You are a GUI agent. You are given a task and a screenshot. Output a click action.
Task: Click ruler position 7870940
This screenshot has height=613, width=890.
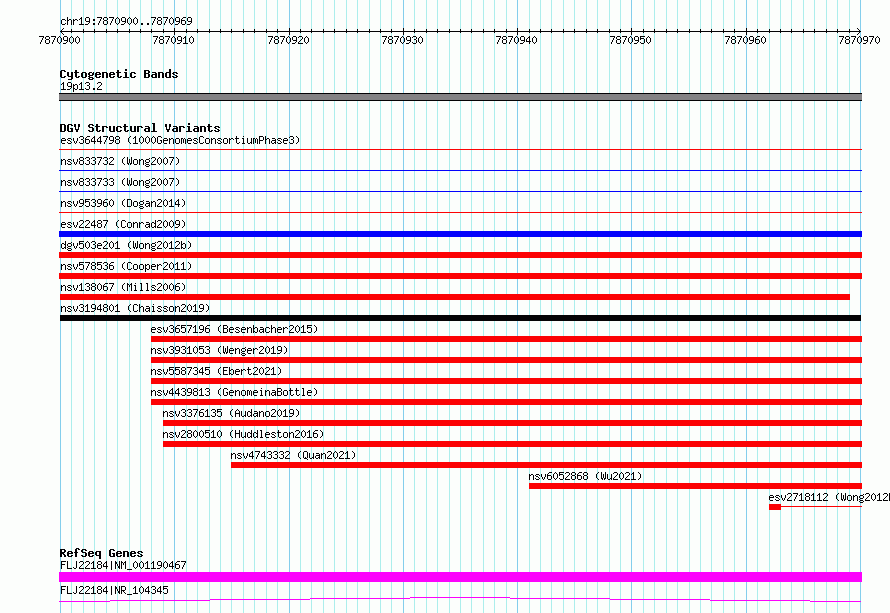[x=517, y=40]
